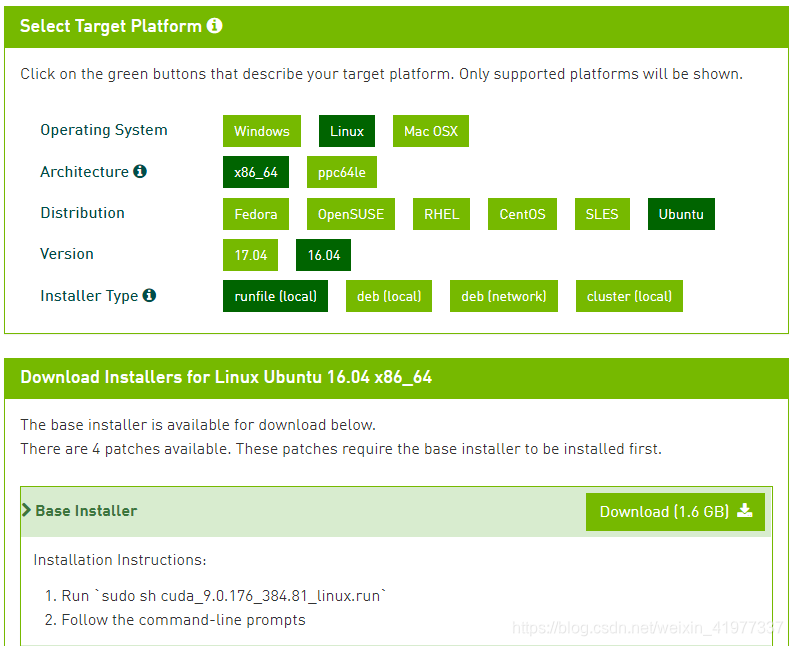Select the Windows operating system button
Image resolution: width=793 pixels, height=646 pixels.
tap(261, 131)
